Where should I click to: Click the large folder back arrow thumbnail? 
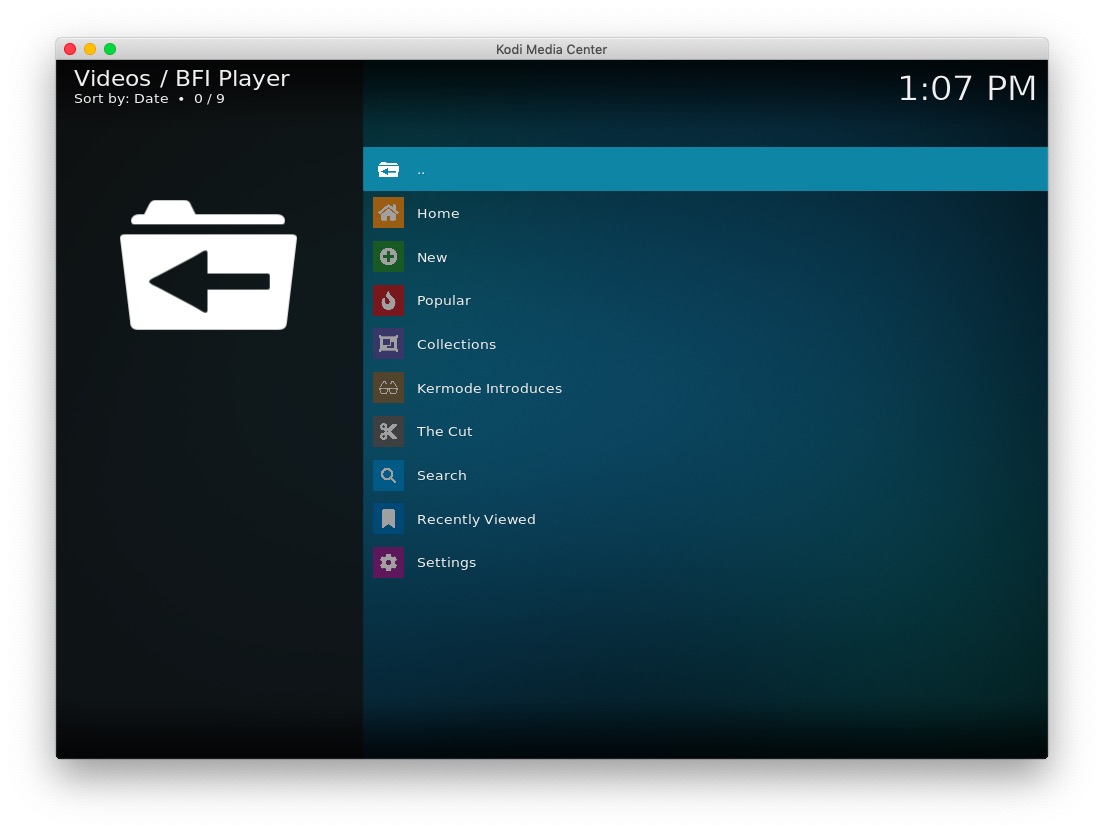pos(208,266)
